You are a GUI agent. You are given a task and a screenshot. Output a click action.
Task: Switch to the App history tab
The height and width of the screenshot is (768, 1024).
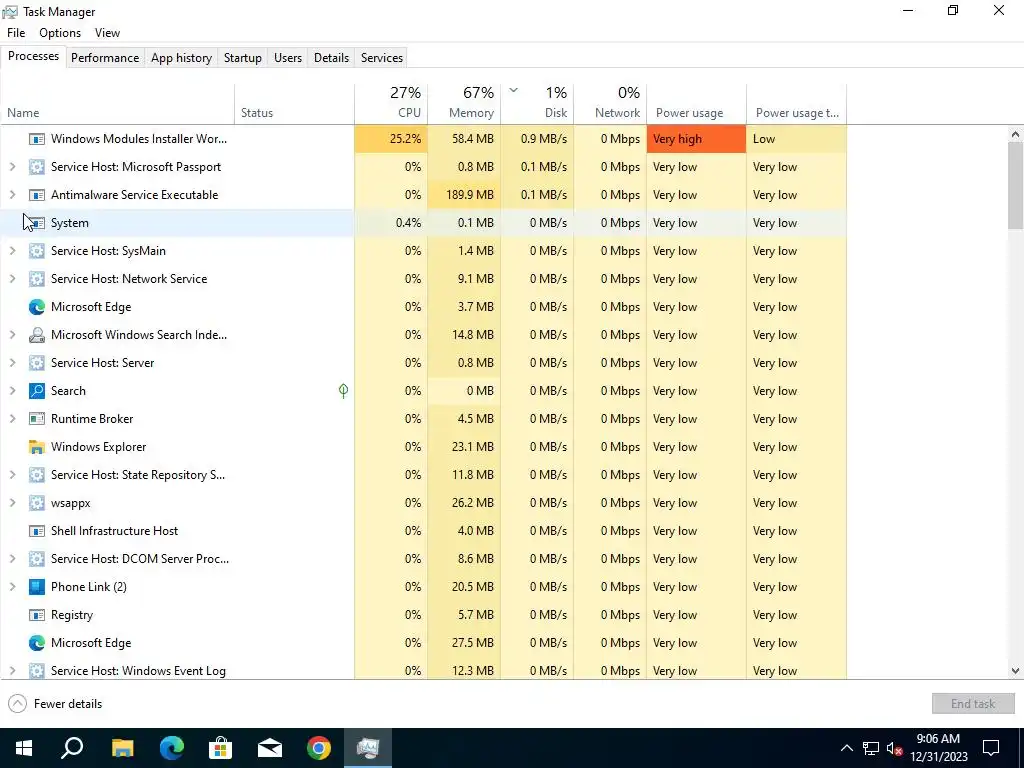coord(182,58)
